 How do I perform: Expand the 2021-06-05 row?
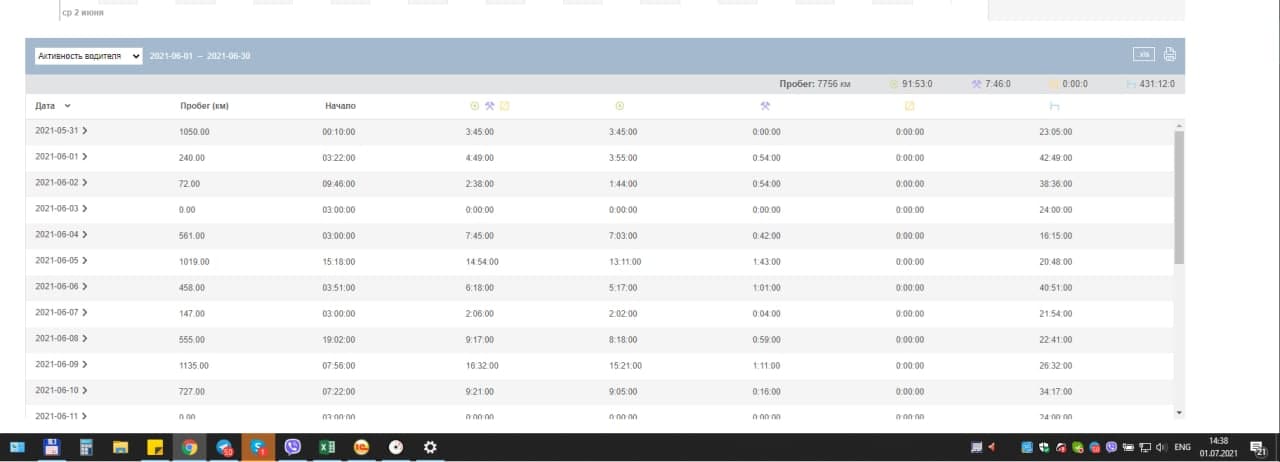85,261
